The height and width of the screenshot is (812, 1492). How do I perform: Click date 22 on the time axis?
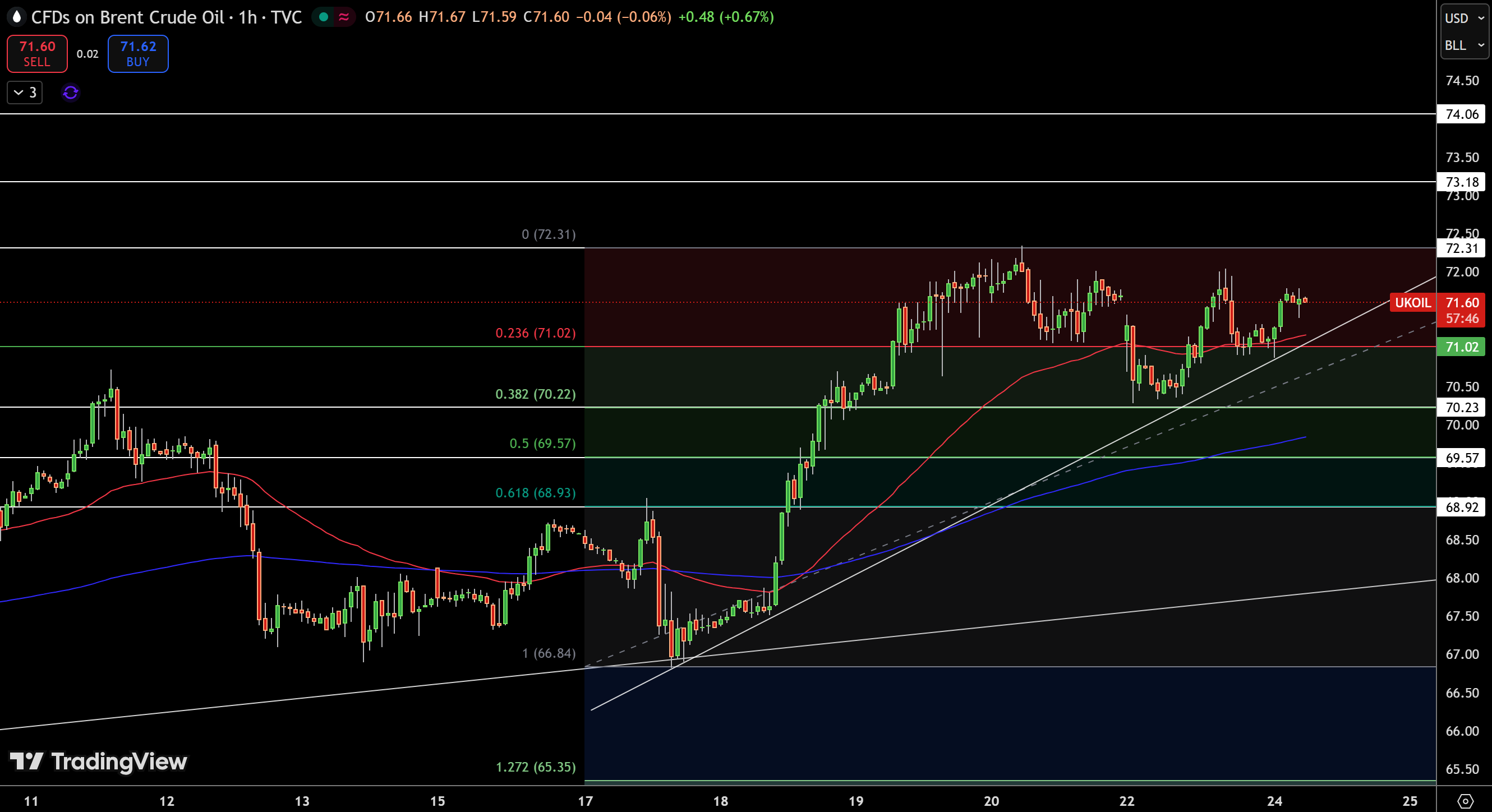click(x=1127, y=801)
